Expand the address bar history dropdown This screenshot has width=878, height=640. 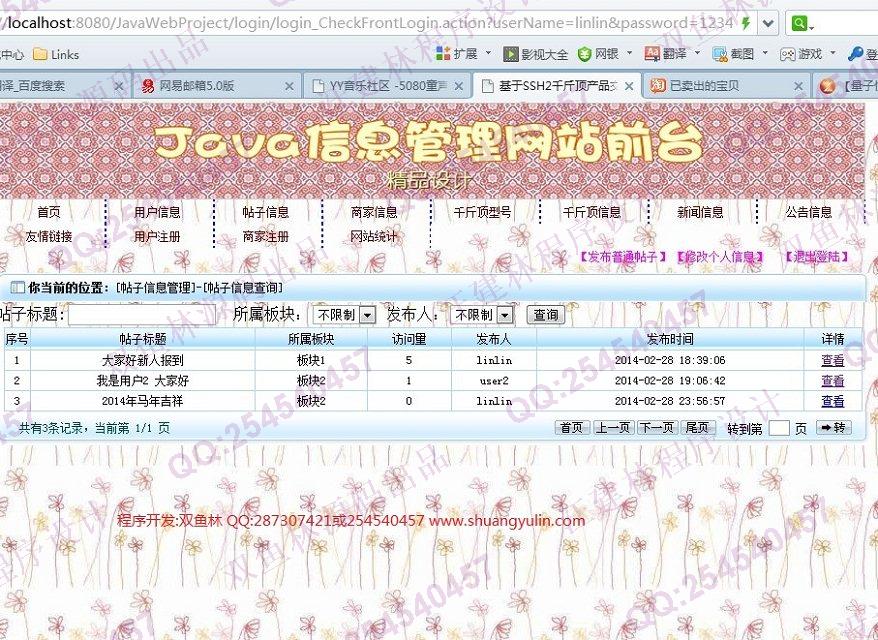coord(768,23)
